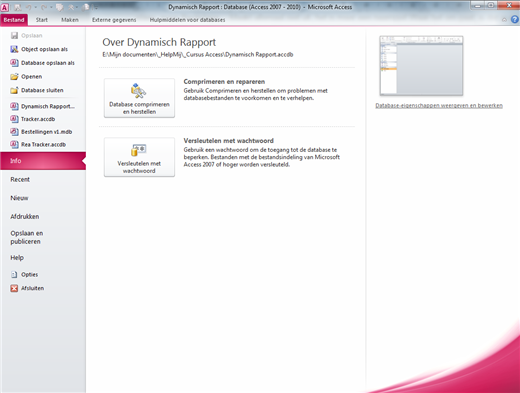Select Help in the backstage menu
This screenshot has width=520, height=393.
pos(43,258)
